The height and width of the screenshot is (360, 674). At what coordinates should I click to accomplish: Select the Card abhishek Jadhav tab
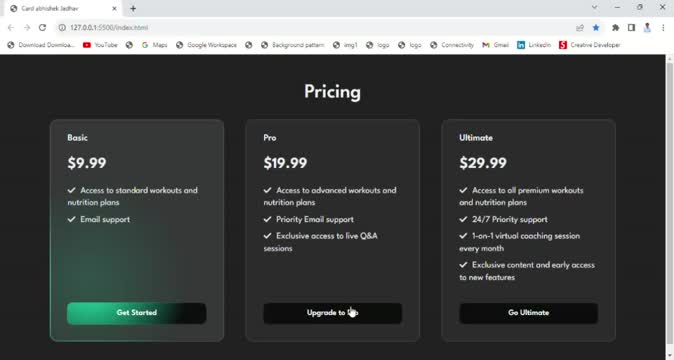pos(64,8)
